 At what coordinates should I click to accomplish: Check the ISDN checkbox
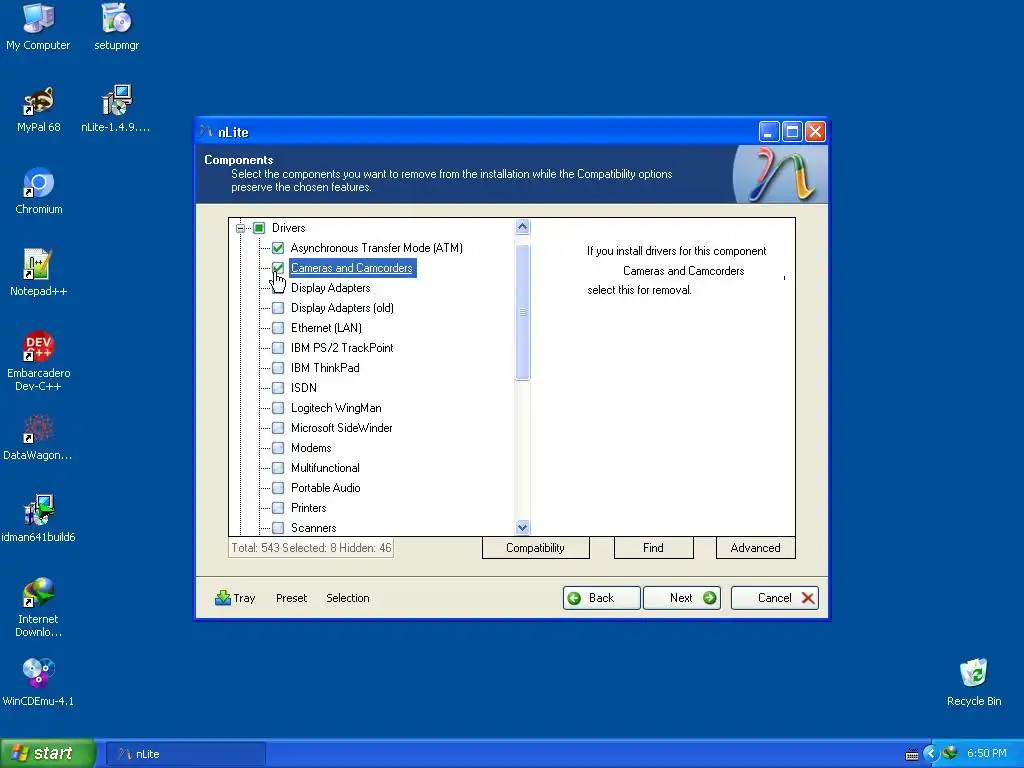[x=278, y=387]
